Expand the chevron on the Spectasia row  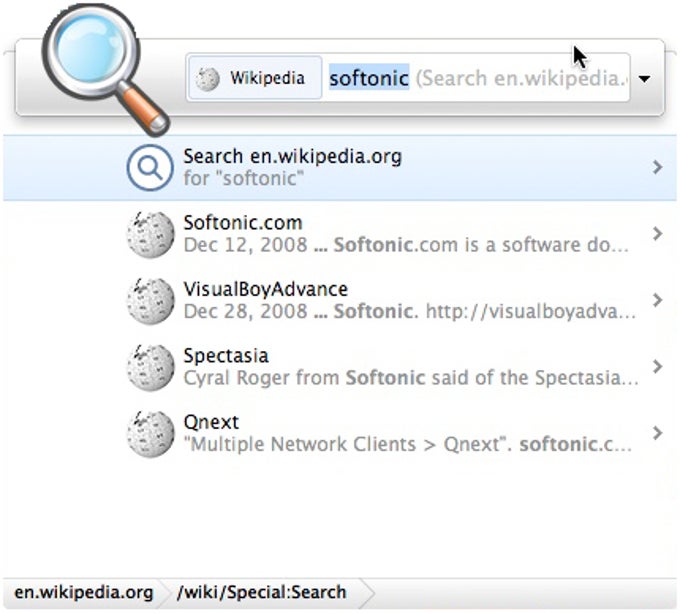click(x=657, y=366)
